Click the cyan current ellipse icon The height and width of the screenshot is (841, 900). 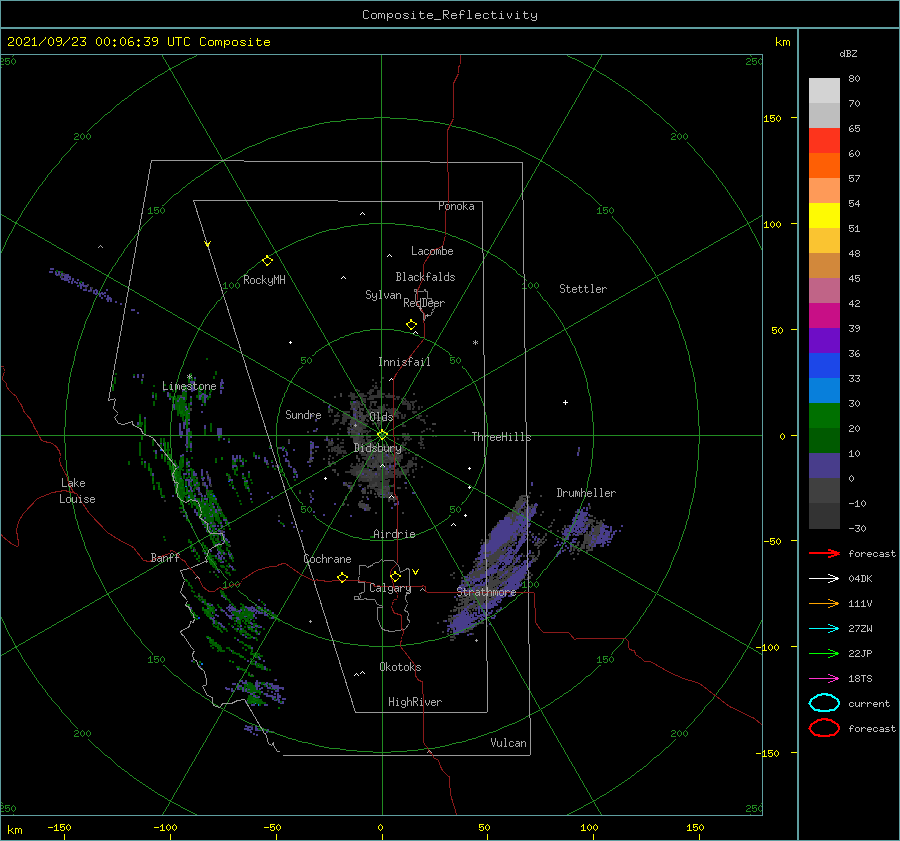[824, 703]
